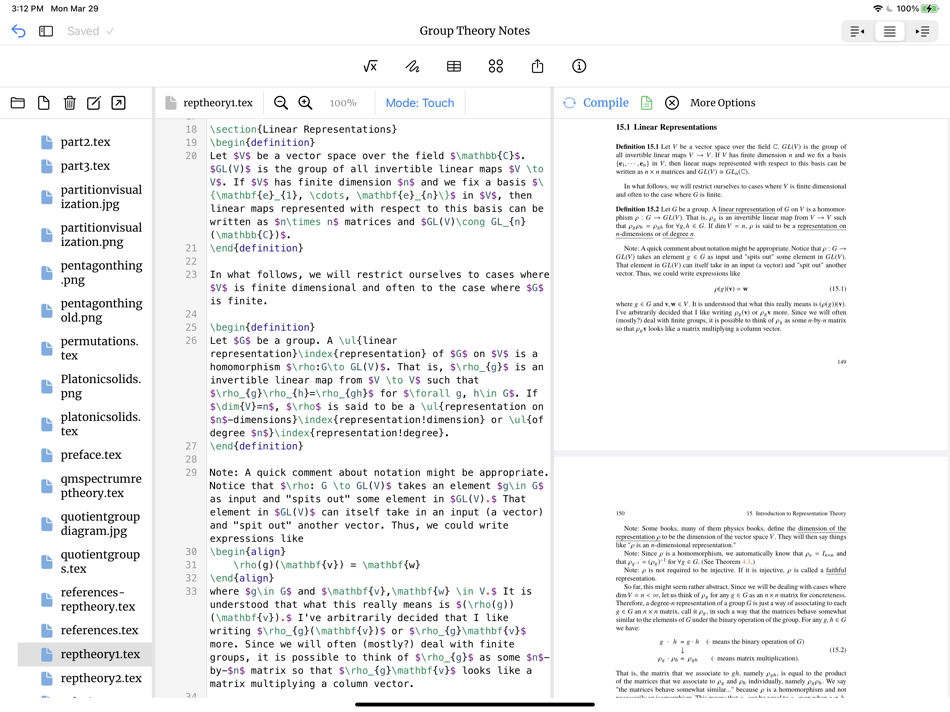Select the handwriting scribble tool
The height and width of the screenshot is (712, 950).
pos(412,66)
